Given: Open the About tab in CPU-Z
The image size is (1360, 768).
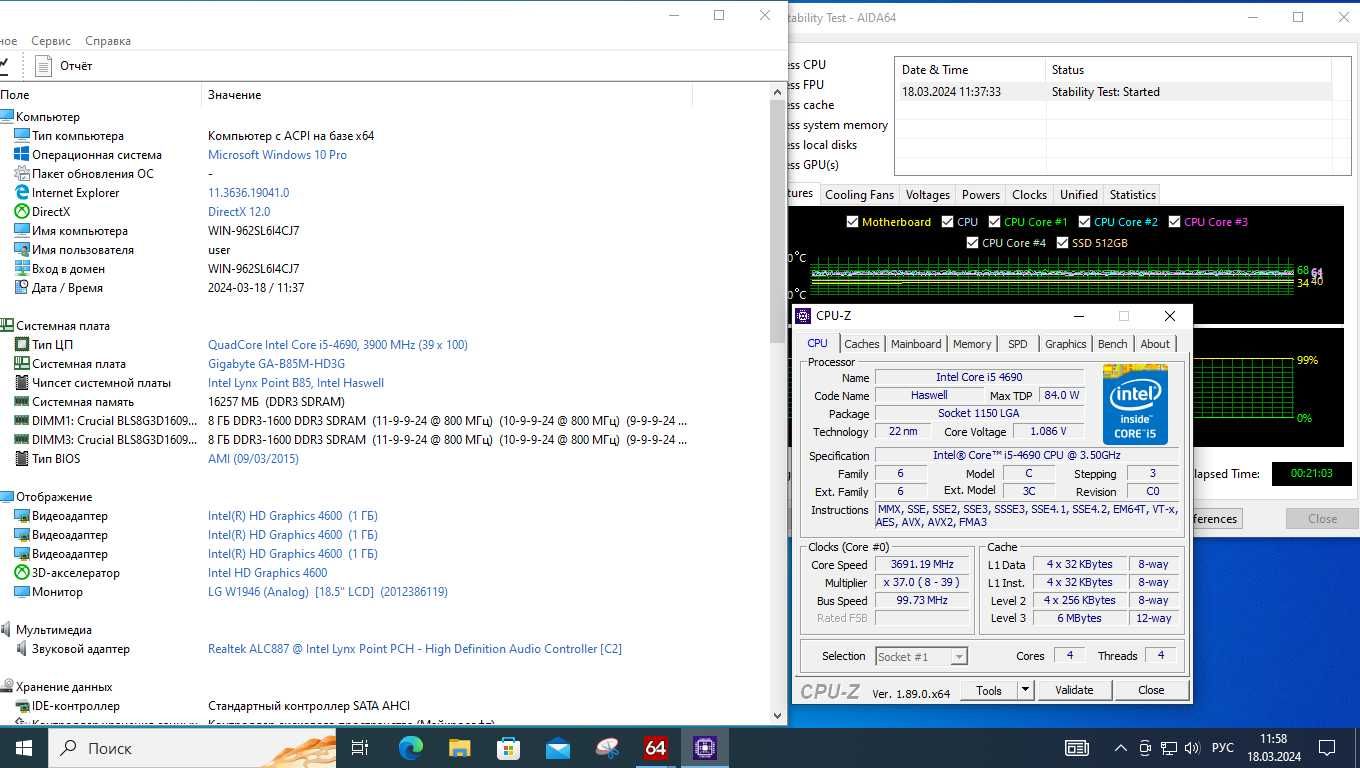Looking at the screenshot, I should (x=1155, y=344).
